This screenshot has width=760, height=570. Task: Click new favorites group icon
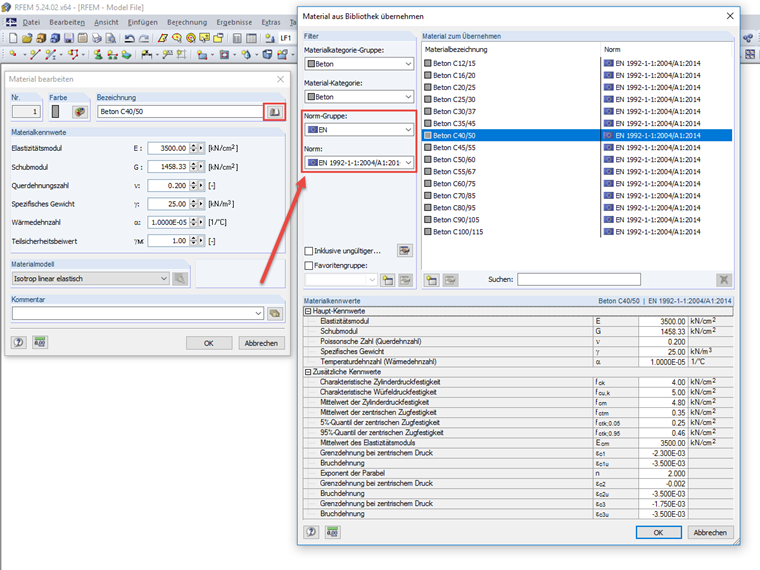point(387,280)
